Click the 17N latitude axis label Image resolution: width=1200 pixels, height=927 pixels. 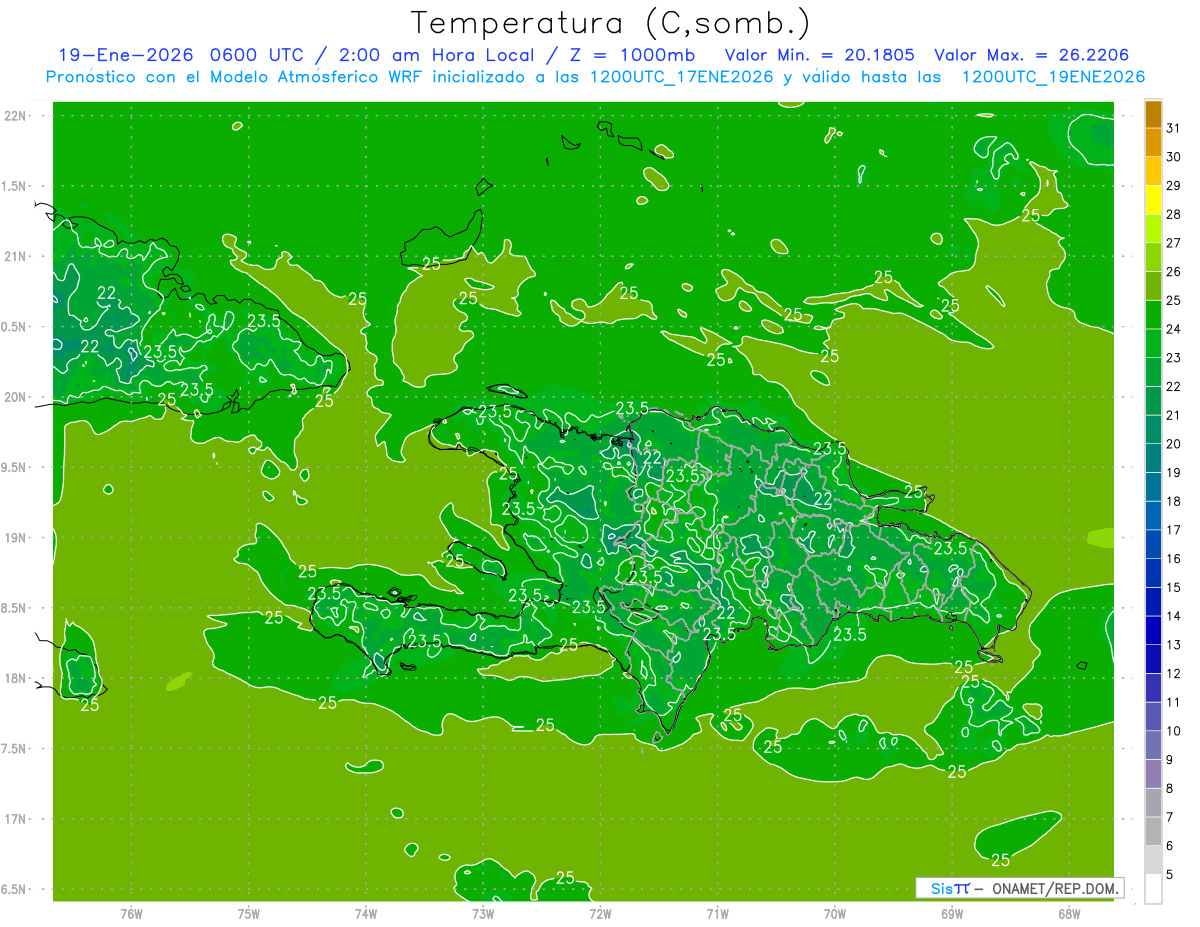[x=15, y=819]
